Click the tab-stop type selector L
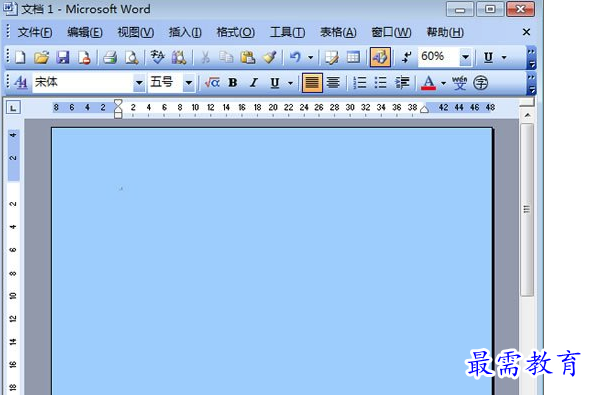 [x=13, y=108]
